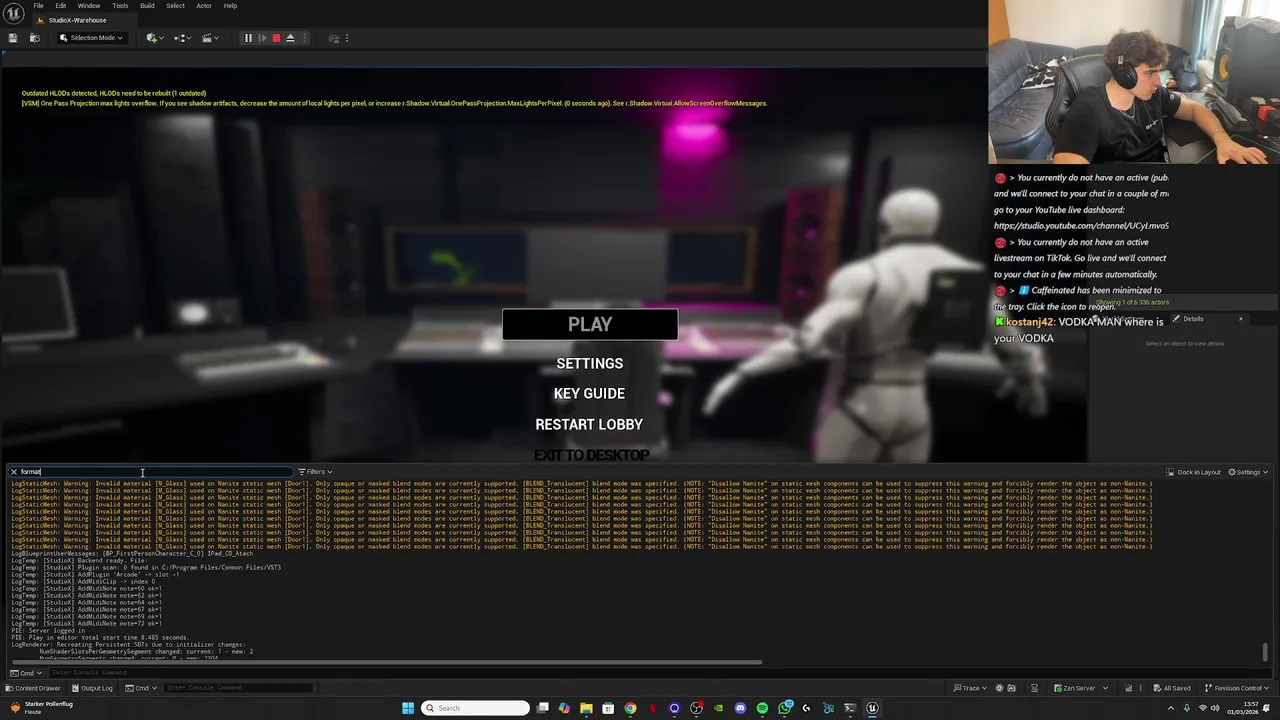Stop the play-in-editor session
The height and width of the screenshot is (720, 1280).
tap(276, 38)
